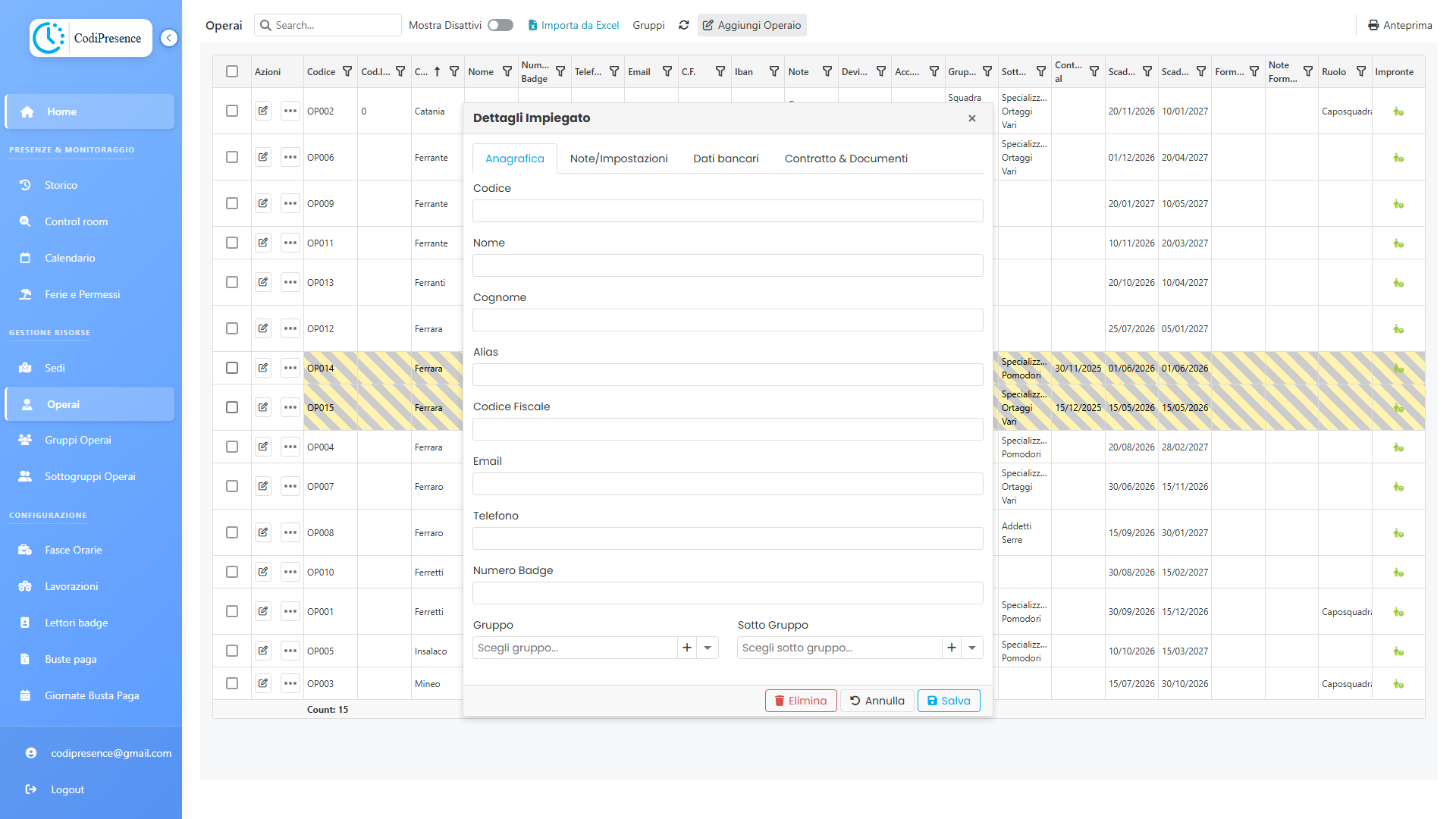
Task: Open the Contratto & Documenti tab
Action: [846, 158]
